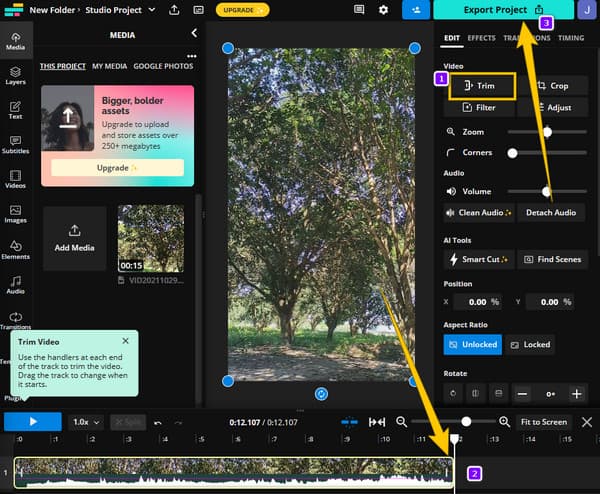Open the Media sidebar panel
600x494 pixels.
click(x=15, y=41)
